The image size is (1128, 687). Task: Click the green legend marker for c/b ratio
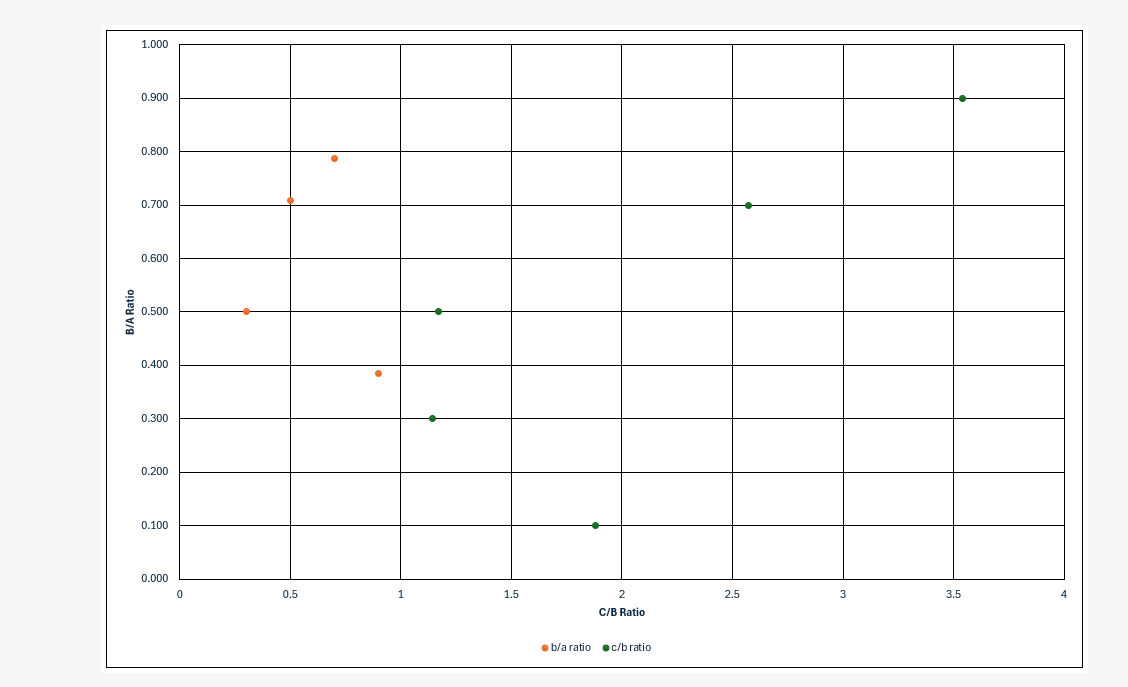[606, 648]
